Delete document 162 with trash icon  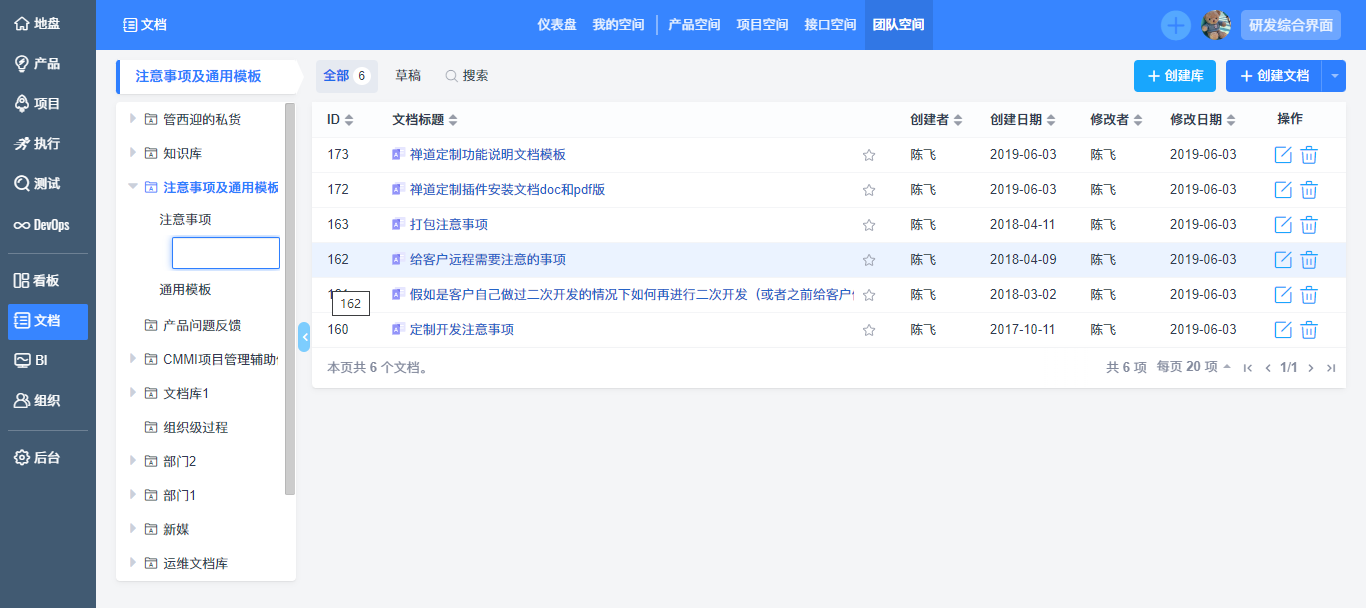coord(1309,260)
